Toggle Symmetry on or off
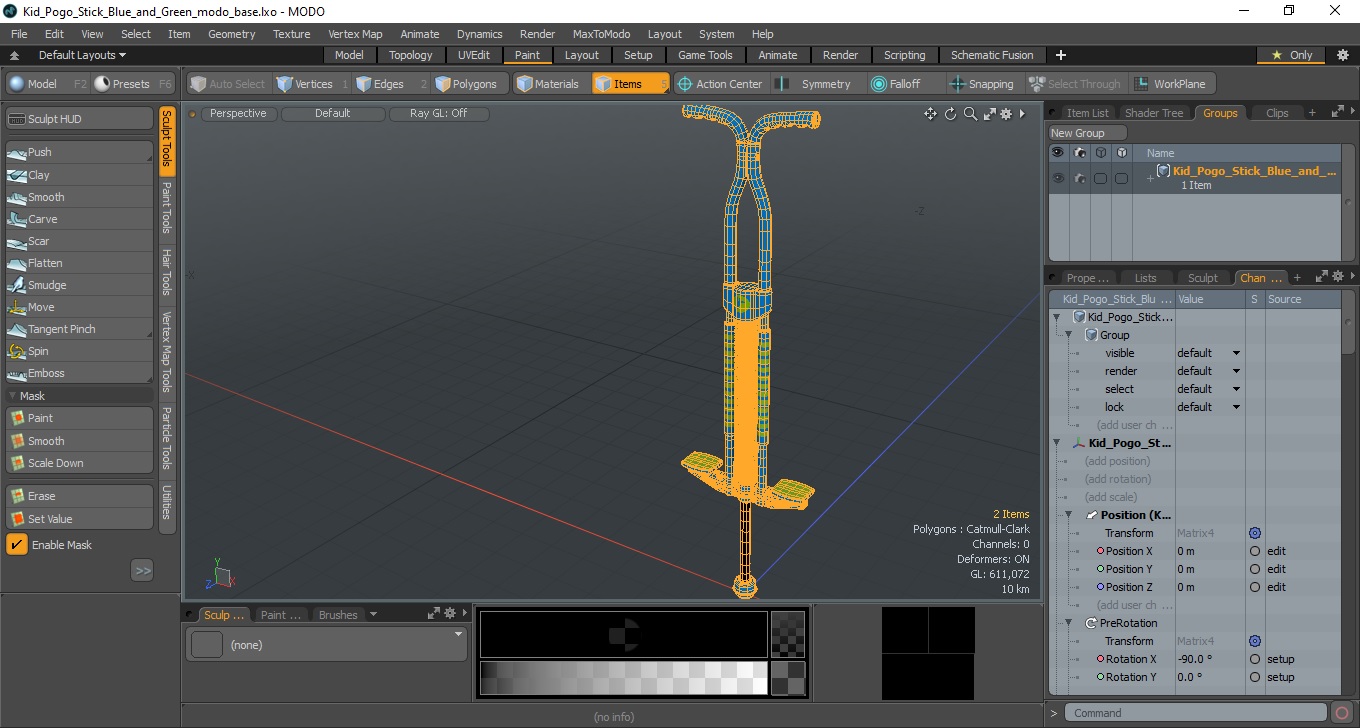 [x=818, y=84]
